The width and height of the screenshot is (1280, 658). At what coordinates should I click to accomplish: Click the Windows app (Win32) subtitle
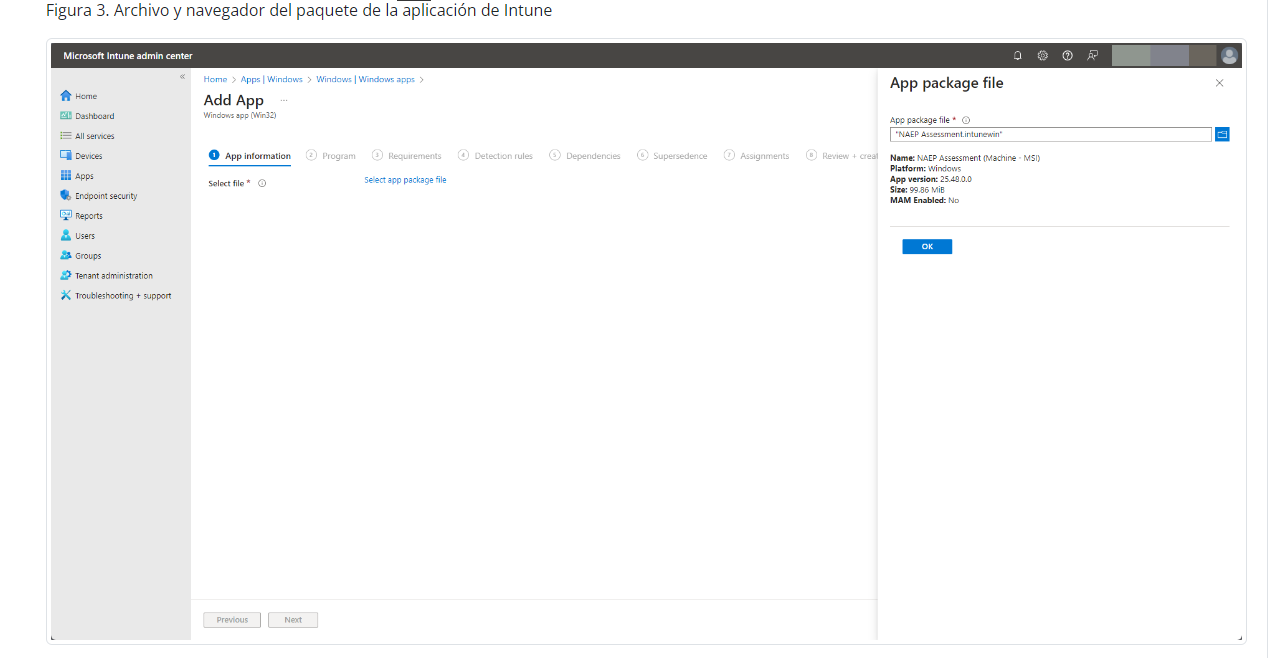[240, 115]
